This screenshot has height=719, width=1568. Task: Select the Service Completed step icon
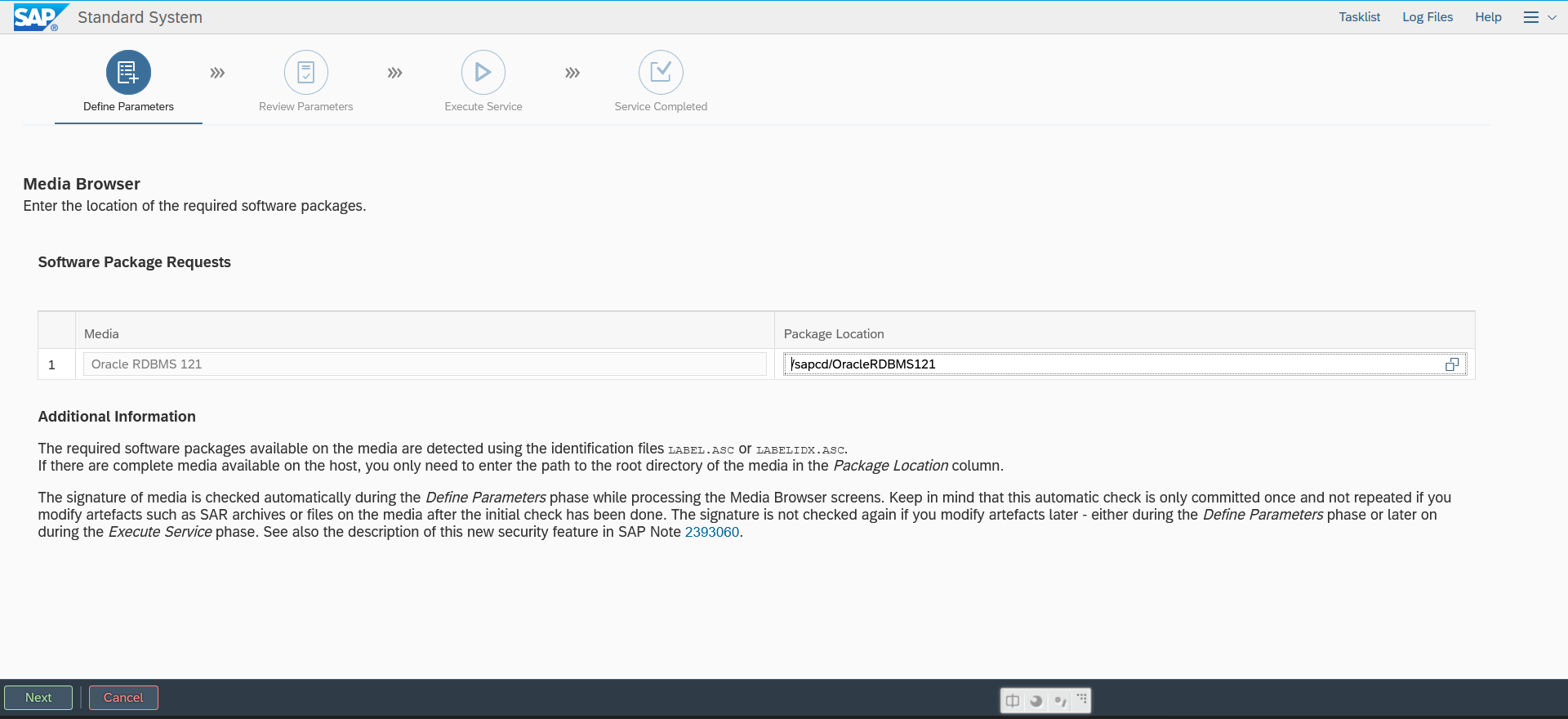click(x=661, y=73)
